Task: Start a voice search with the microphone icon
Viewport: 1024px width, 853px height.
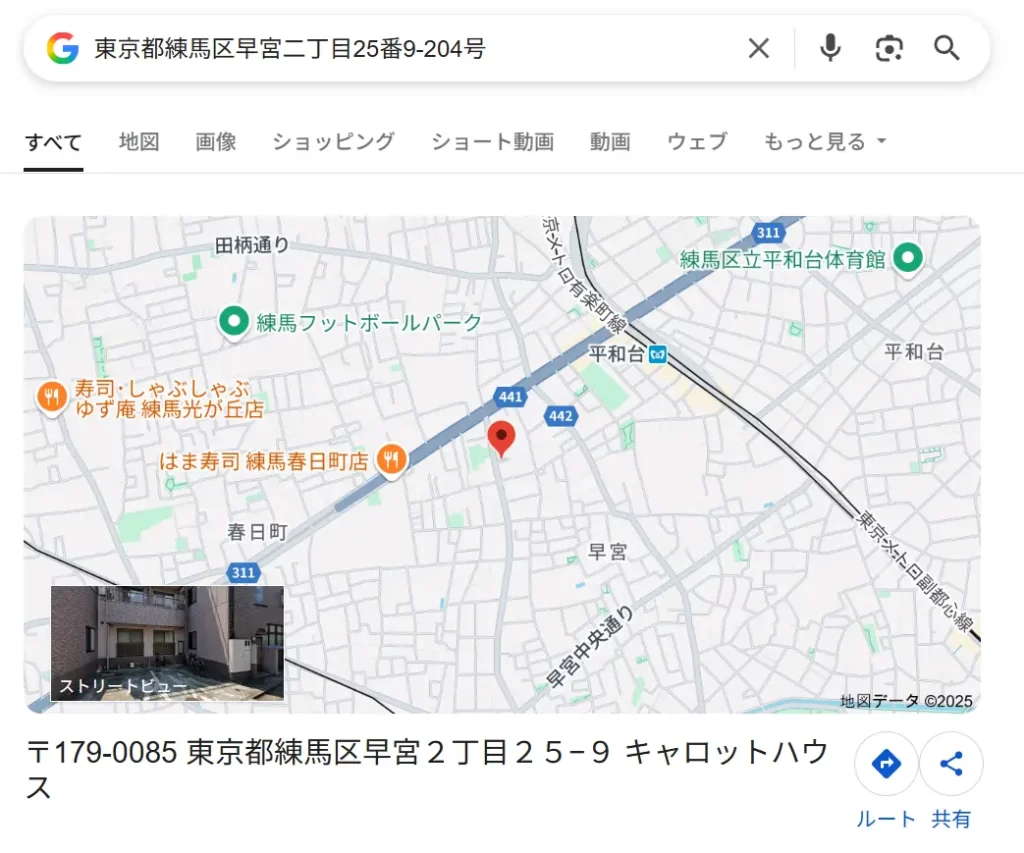Action: tap(830, 47)
